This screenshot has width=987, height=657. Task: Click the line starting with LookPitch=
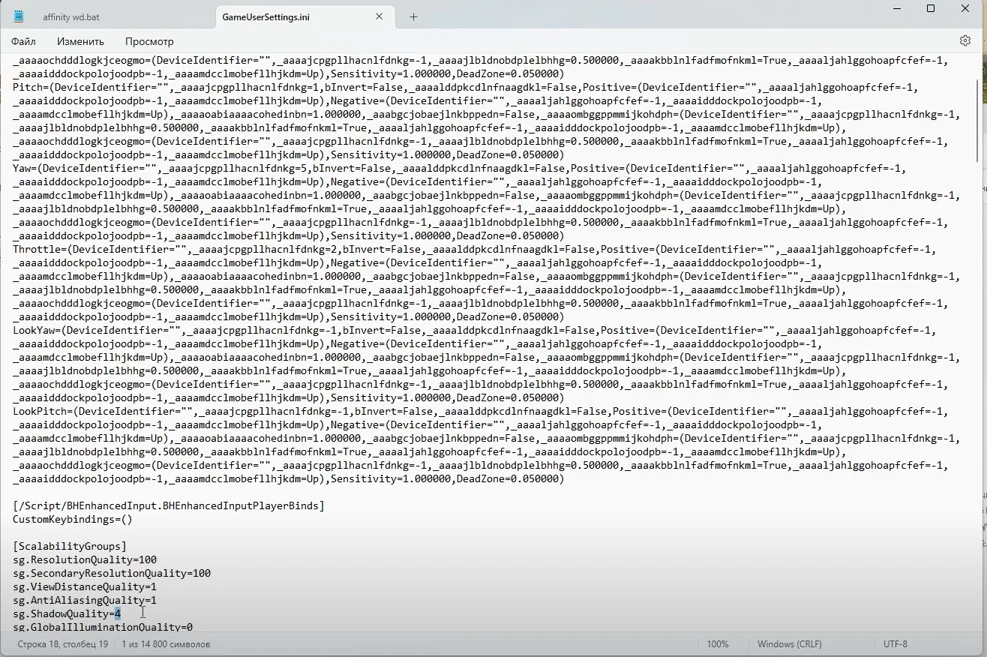click(x=480, y=412)
